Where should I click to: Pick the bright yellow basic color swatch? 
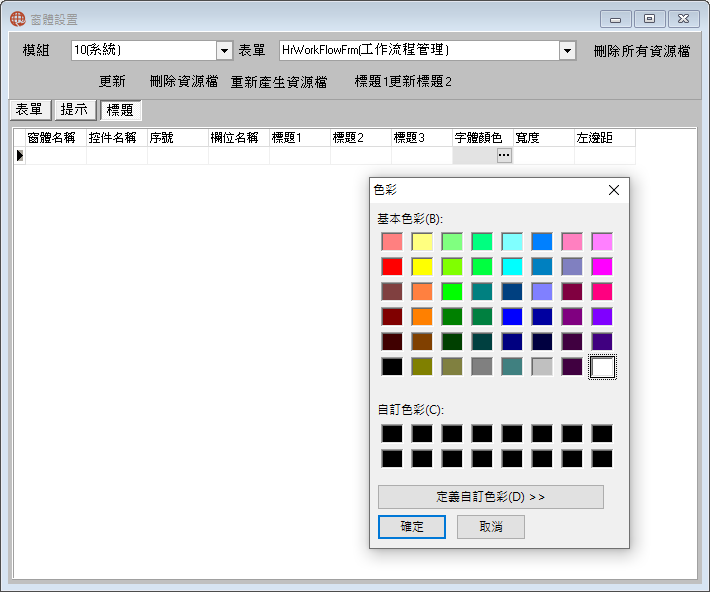(422, 266)
